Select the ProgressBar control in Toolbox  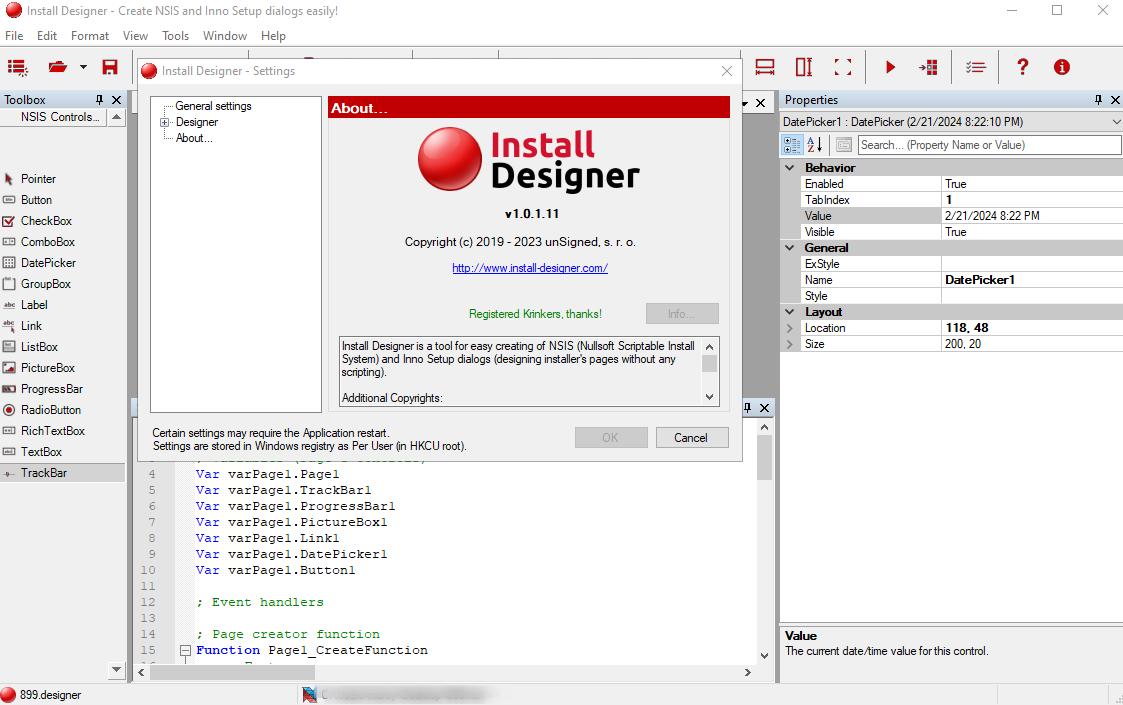click(52, 389)
